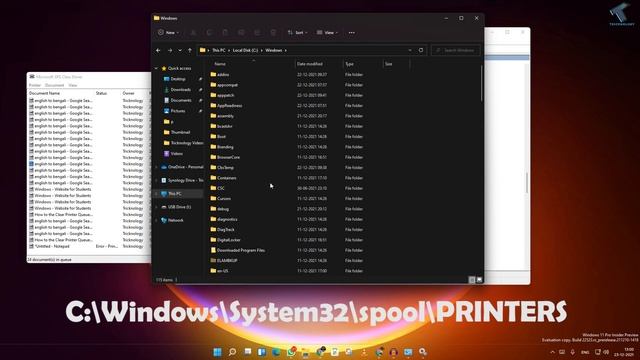Click Local Disk (C:) in the breadcrumb
The image size is (640, 360).
pyautogui.click(x=245, y=50)
